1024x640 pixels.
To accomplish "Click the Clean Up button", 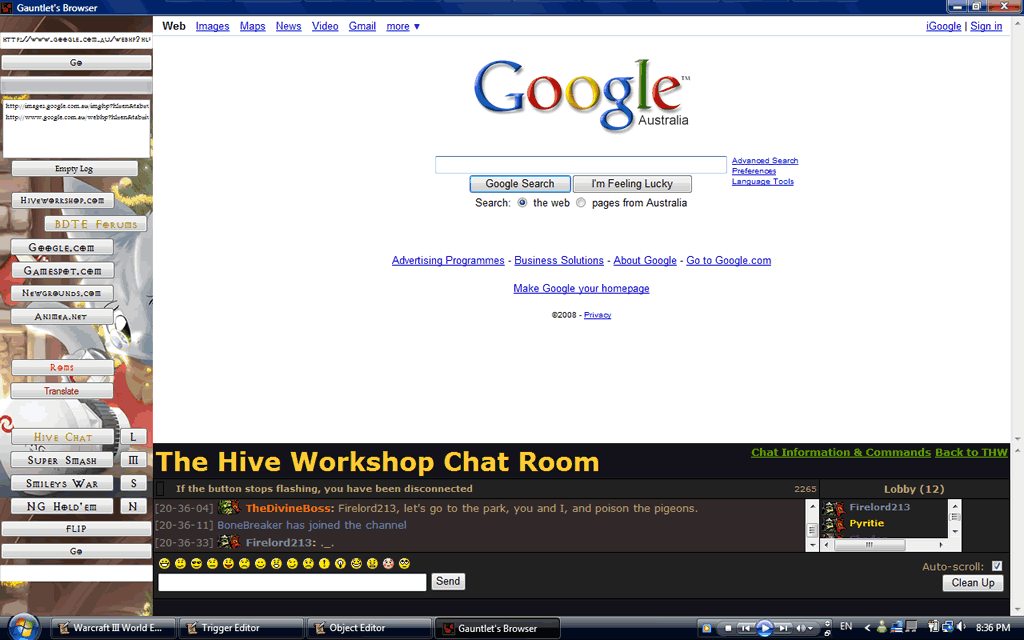I will [x=972, y=583].
